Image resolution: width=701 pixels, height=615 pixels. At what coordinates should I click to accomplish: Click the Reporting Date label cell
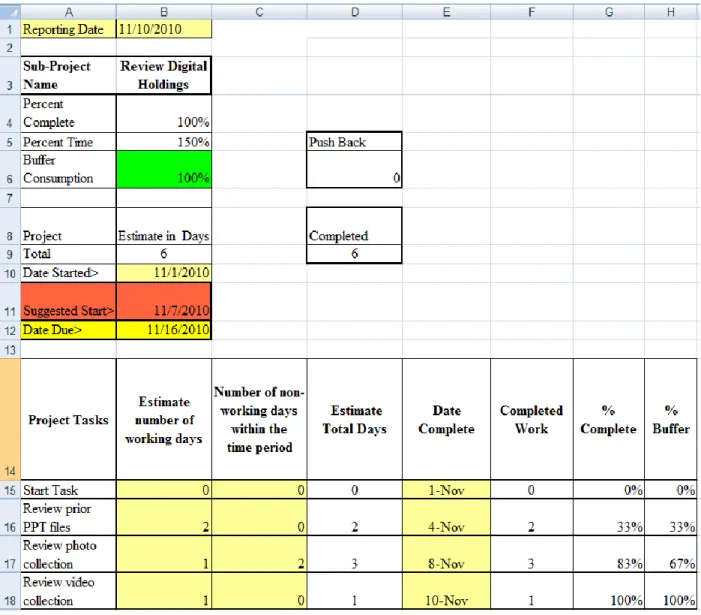68,29
